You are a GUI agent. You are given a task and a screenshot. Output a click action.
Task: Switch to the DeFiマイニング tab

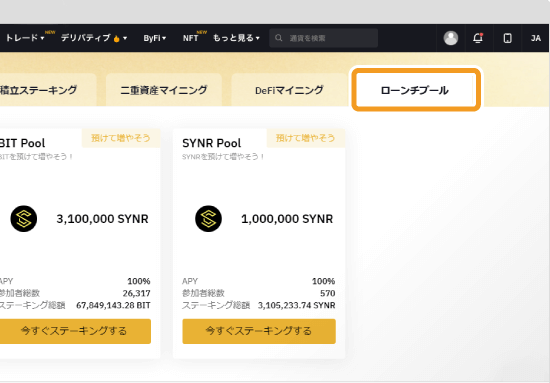pos(289,90)
